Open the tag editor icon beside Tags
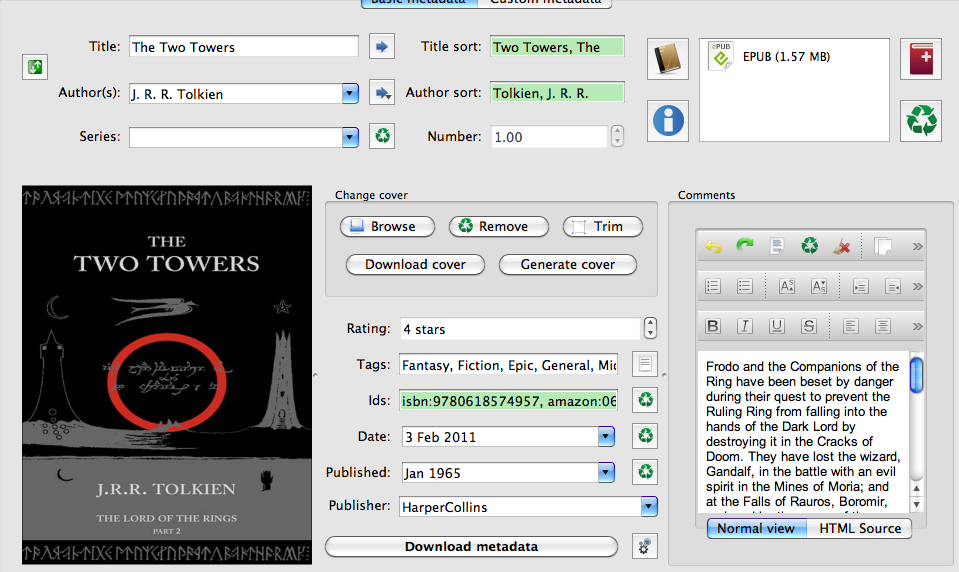This screenshot has height=572, width=959. pyautogui.click(x=645, y=364)
